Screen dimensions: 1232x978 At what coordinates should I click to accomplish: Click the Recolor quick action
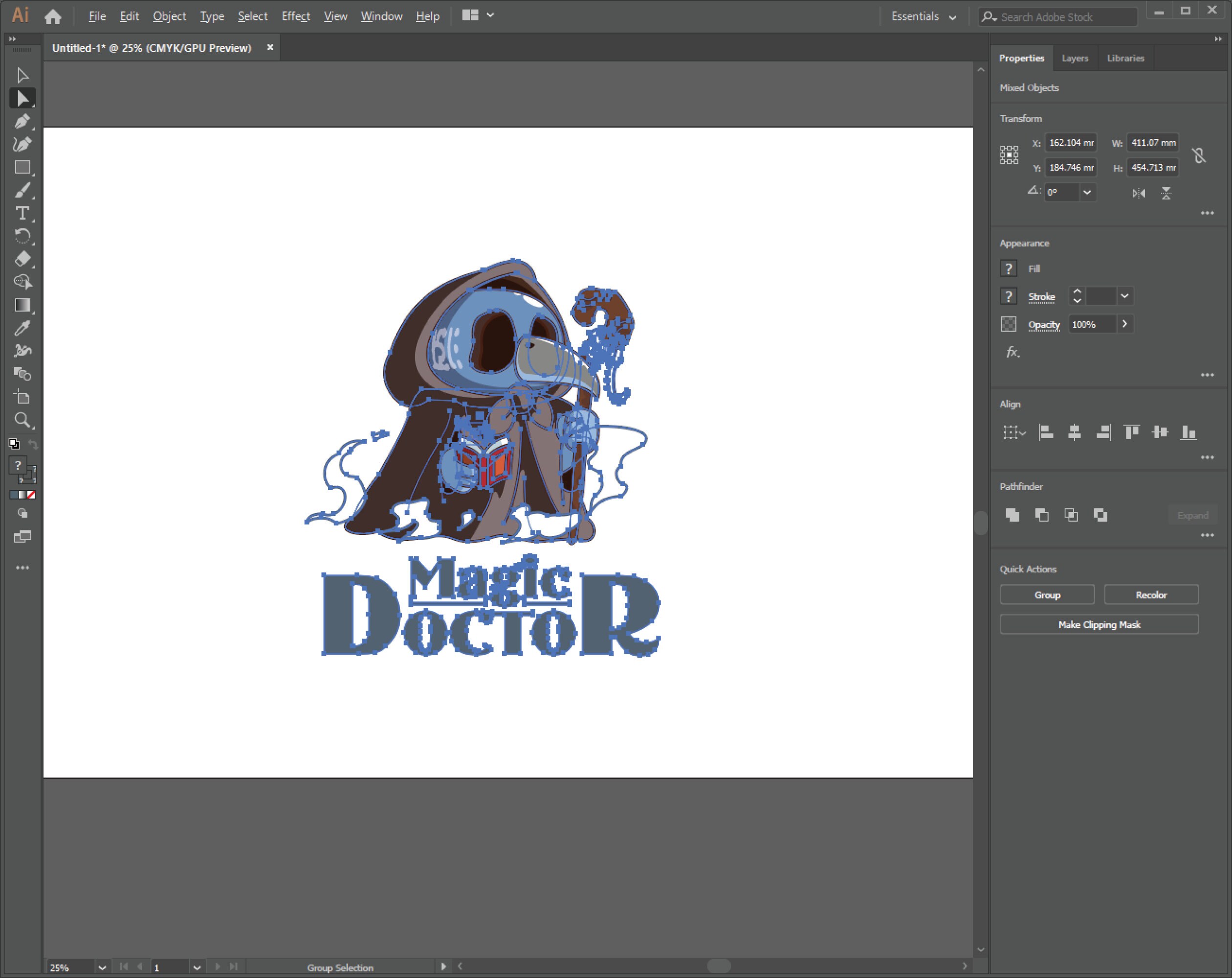1150,595
